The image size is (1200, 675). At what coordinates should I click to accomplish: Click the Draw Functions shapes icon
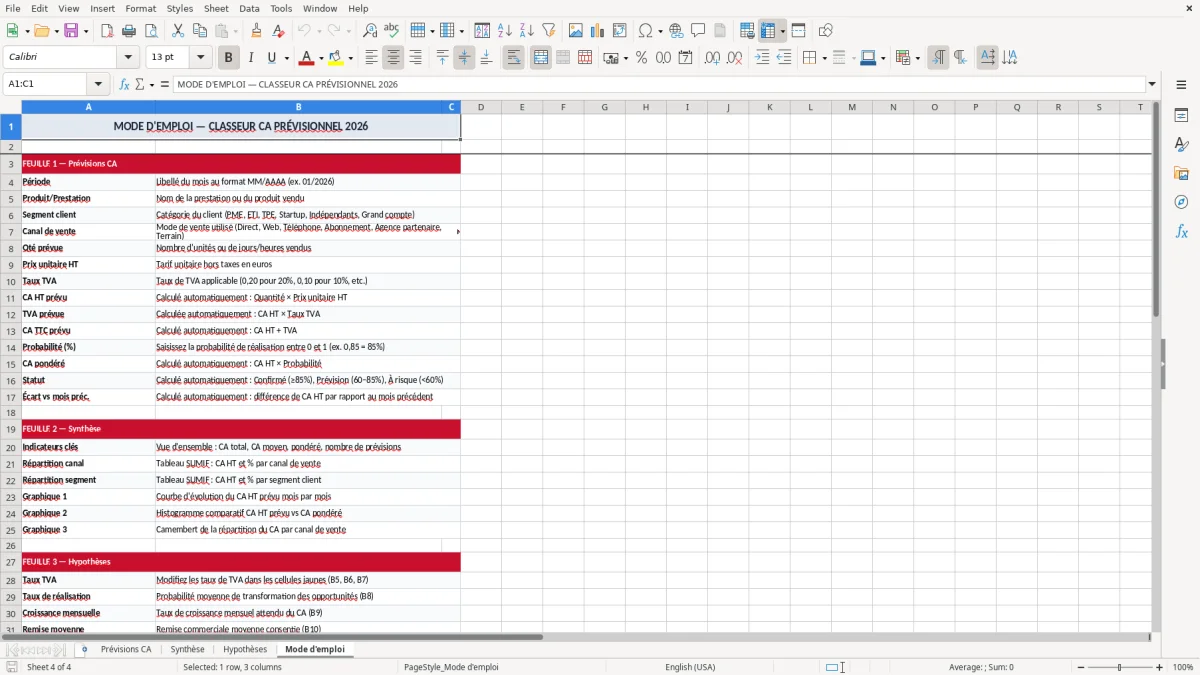pyautogui.click(x=826, y=31)
